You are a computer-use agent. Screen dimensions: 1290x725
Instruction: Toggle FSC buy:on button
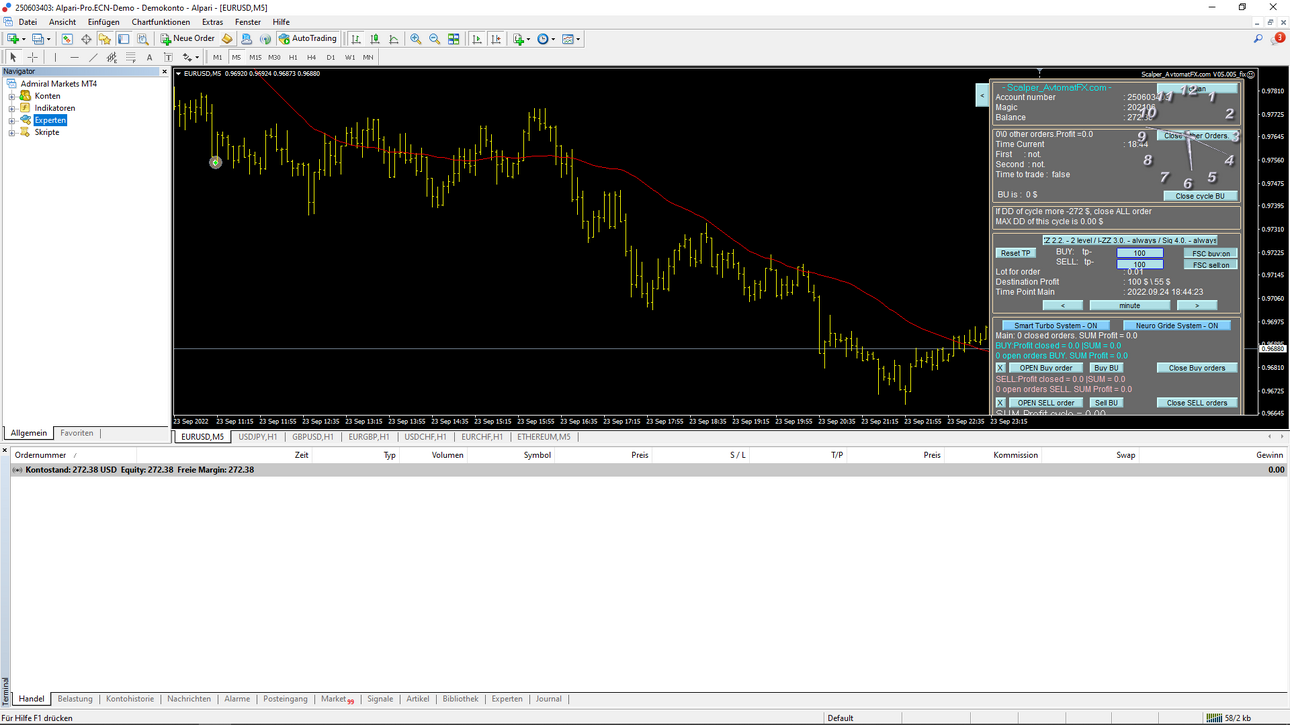[x=1211, y=253]
